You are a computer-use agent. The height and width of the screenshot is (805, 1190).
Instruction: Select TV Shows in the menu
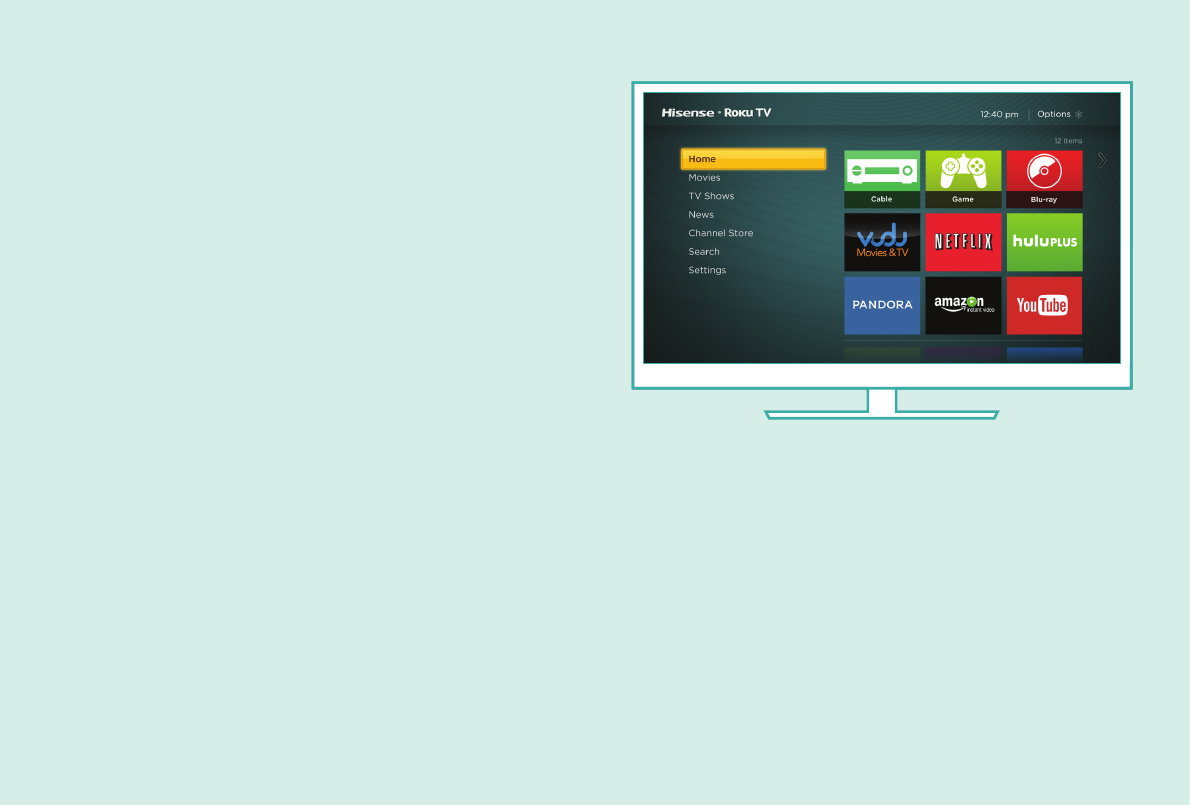(711, 196)
